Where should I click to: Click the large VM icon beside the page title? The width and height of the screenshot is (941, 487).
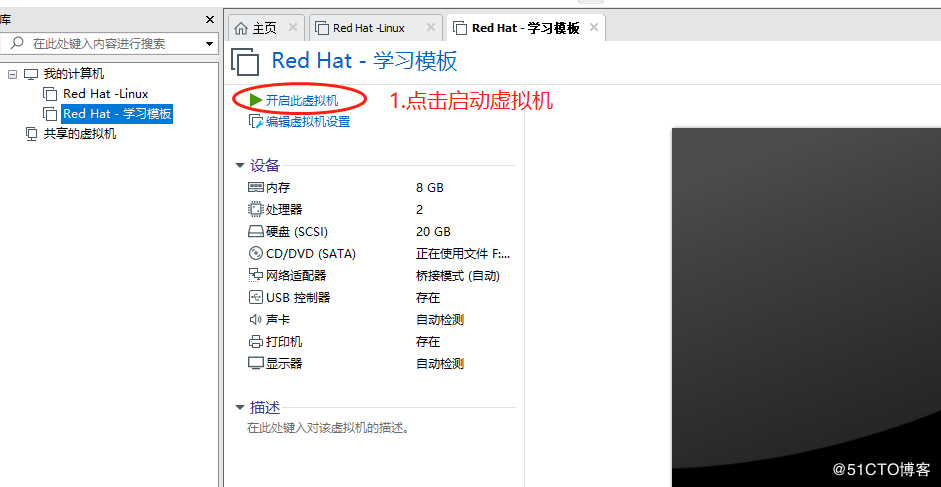(245, 61)
